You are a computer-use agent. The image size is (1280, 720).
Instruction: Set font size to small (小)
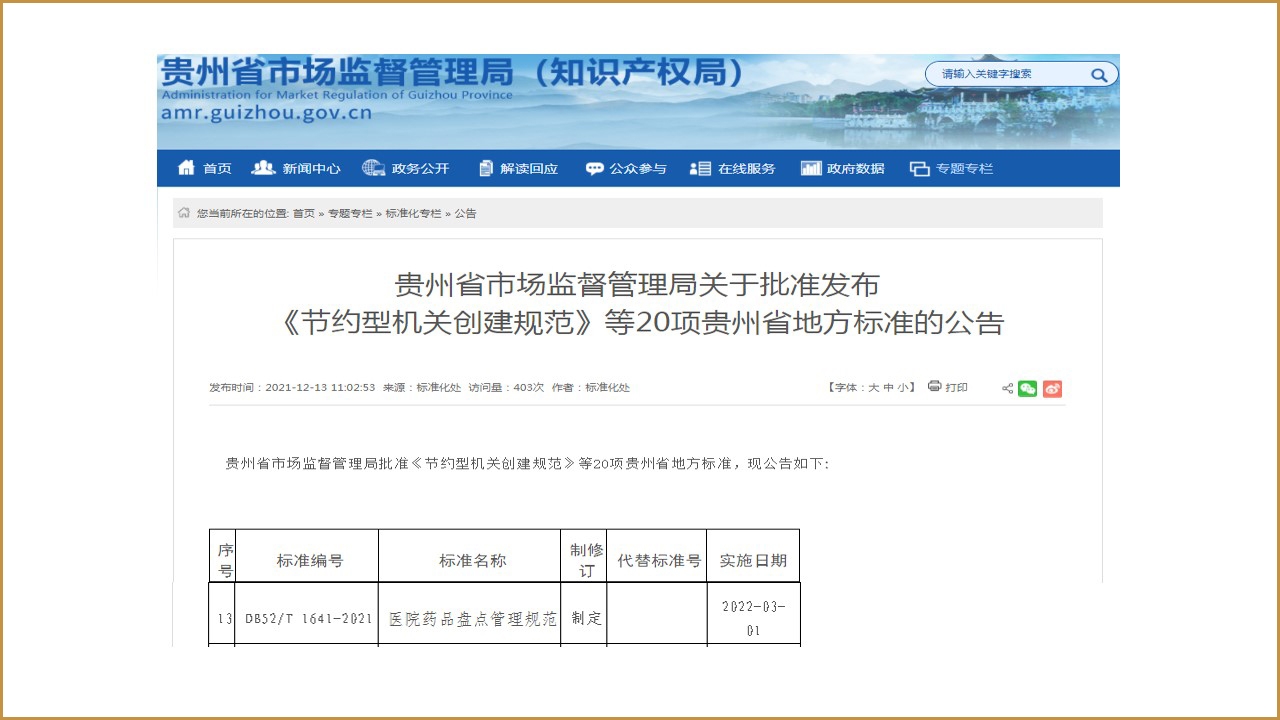tap(902, 388)
